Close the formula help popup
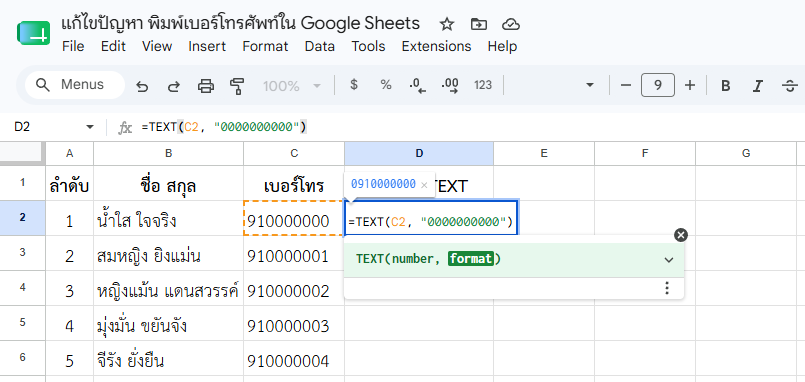Screen dimensions: 805x382 click(681, 235)
